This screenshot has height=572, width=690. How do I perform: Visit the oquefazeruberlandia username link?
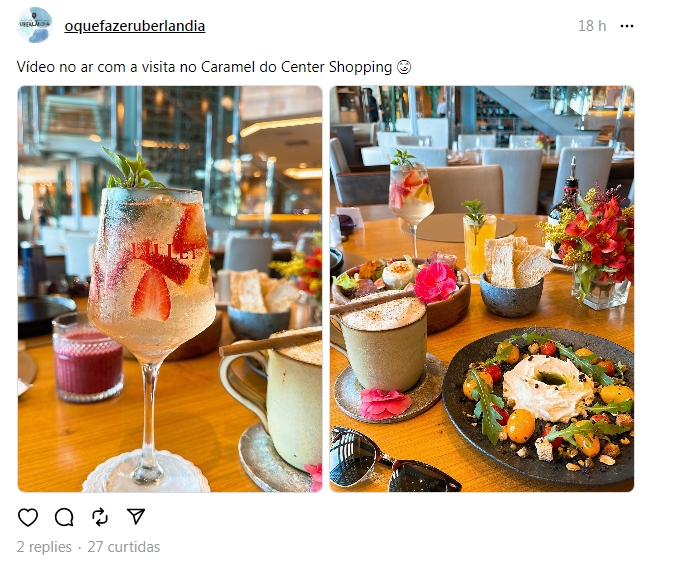pyautogui.click(x=135, y=26)
